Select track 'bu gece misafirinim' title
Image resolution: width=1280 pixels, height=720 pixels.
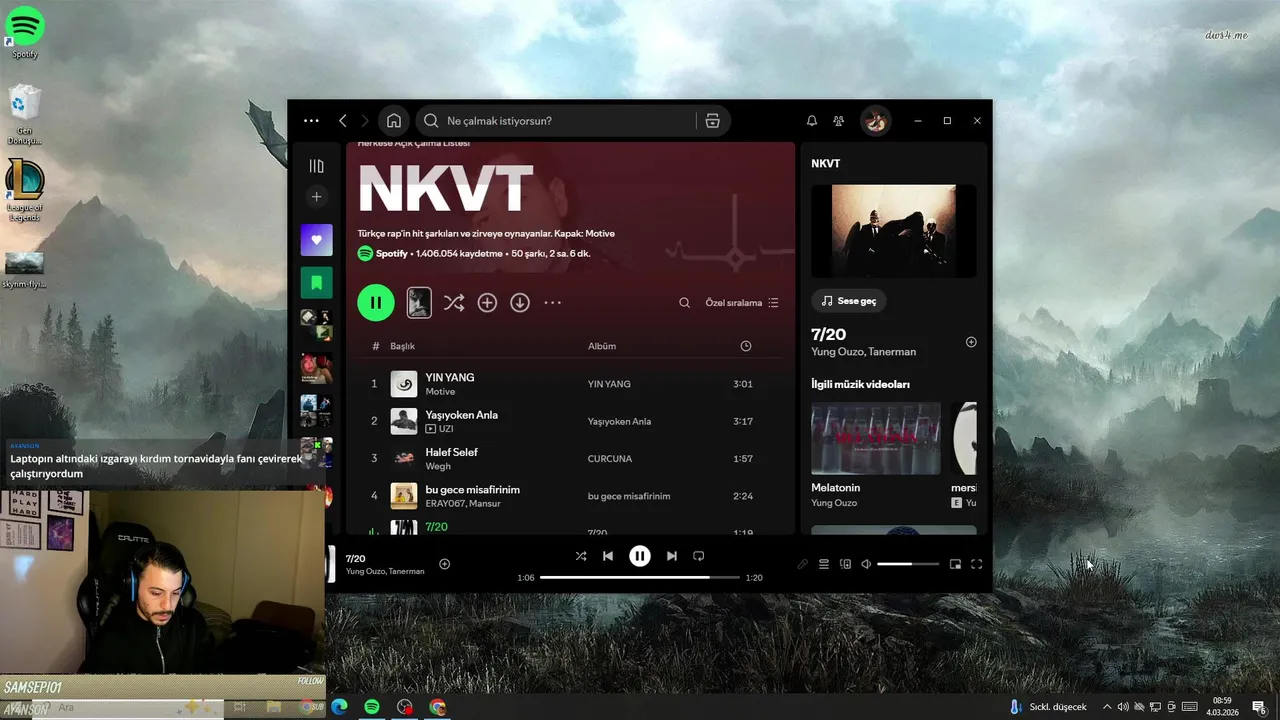click(x=473, y=490)
